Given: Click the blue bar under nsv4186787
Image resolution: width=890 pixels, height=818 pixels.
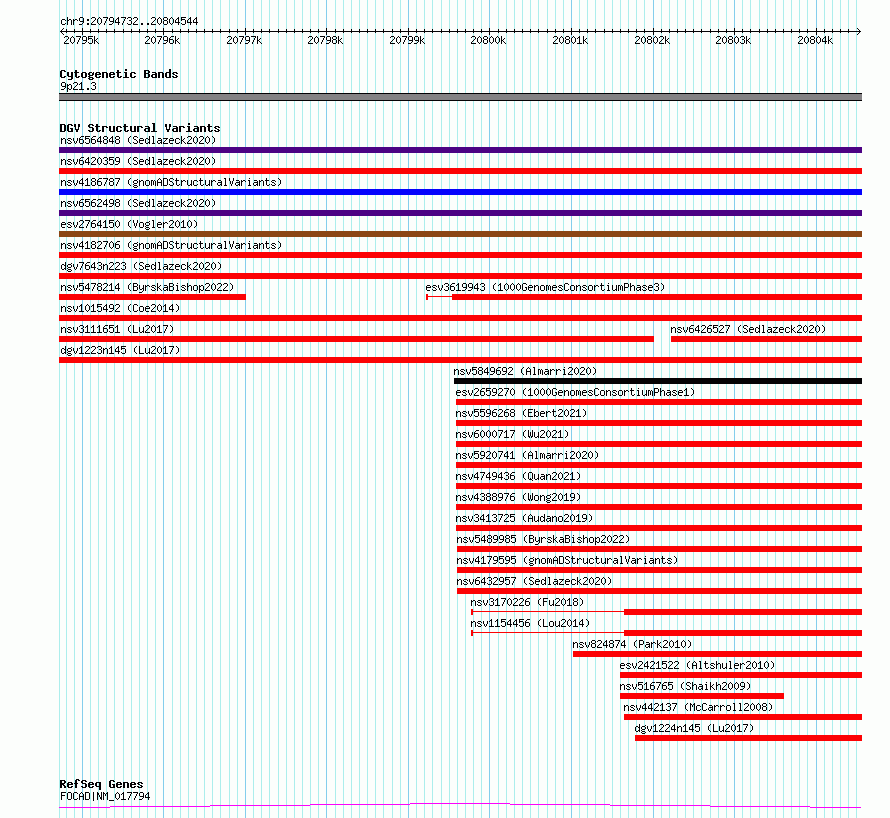Looking at the screenshot, I should tap(460, 192).
